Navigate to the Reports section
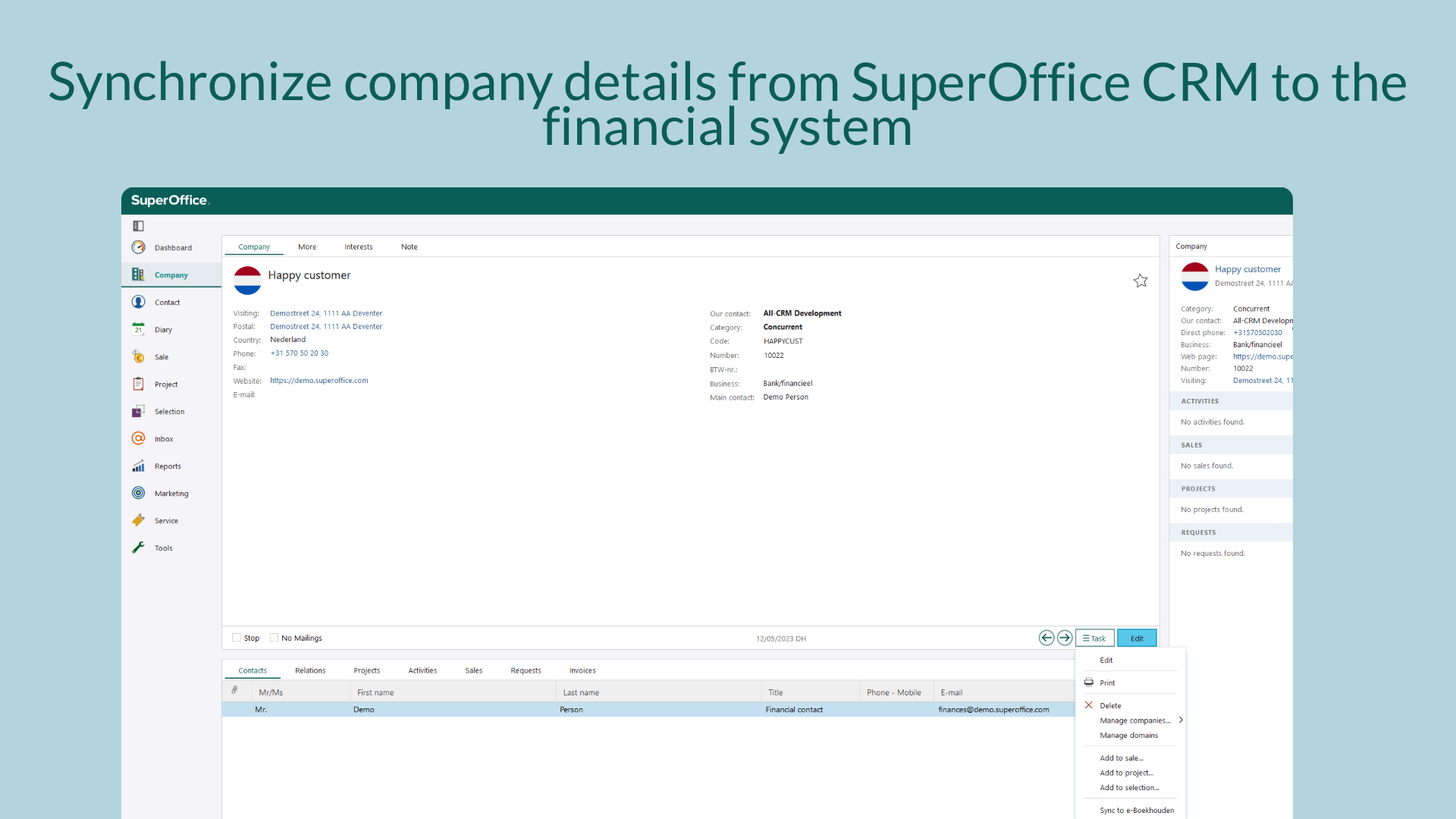This screenshot has width=1456, height=819. [167, 465]
